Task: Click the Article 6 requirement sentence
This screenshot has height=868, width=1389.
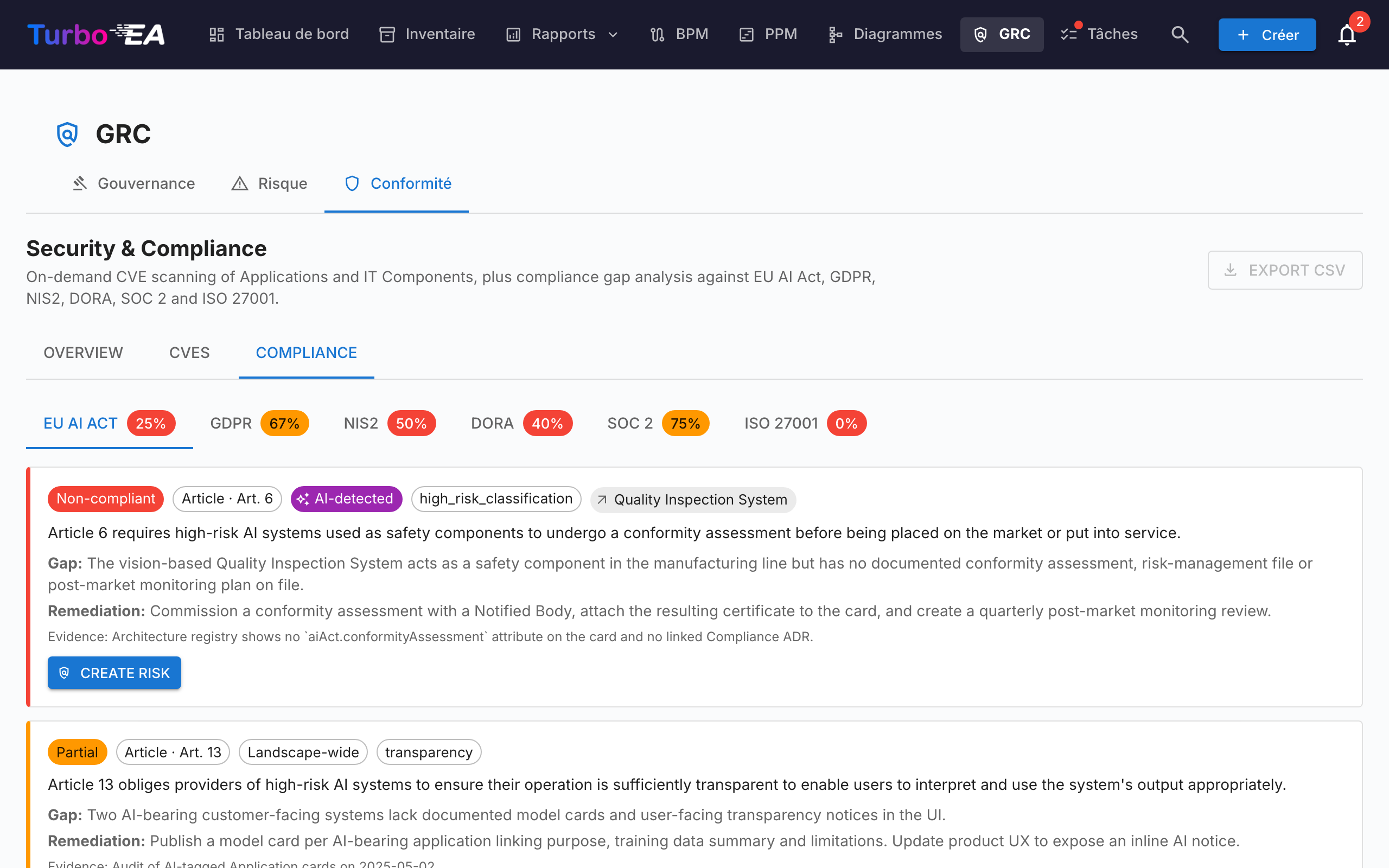Action: pyautogui.click(x=614, y=533)
